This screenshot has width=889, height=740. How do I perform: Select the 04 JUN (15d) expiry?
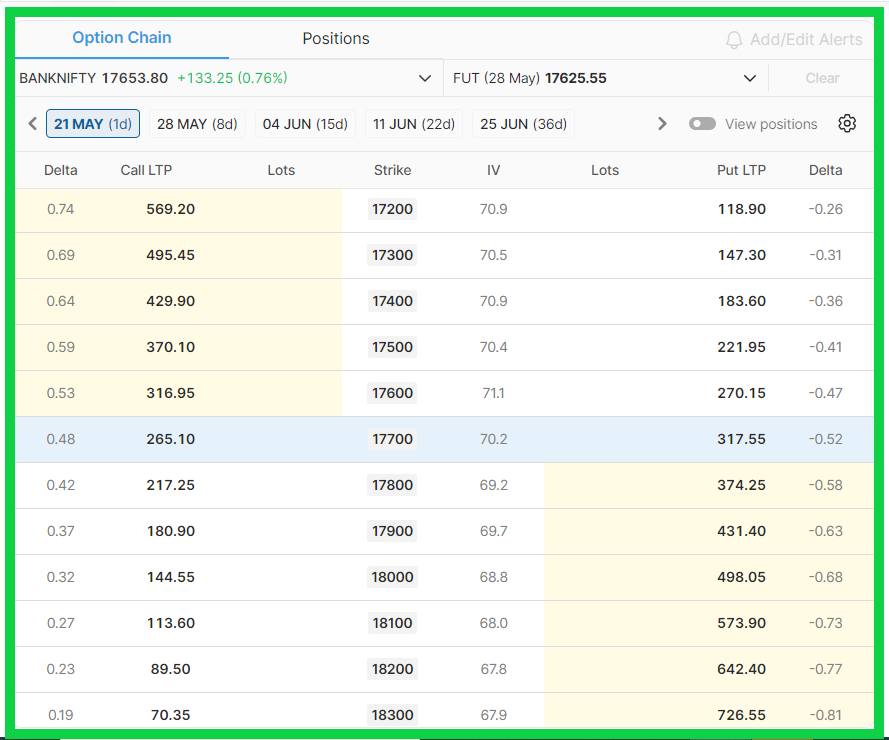pos(305,124)
